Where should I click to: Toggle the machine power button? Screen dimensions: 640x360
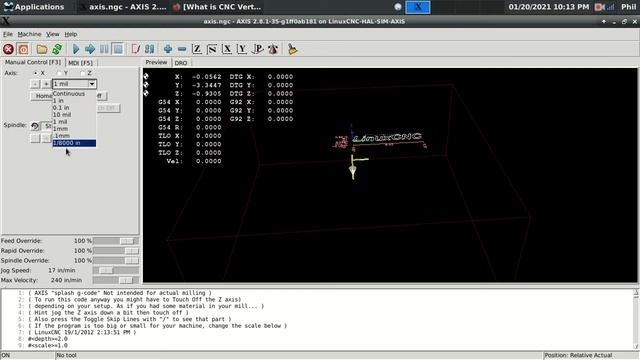point(23,49)
